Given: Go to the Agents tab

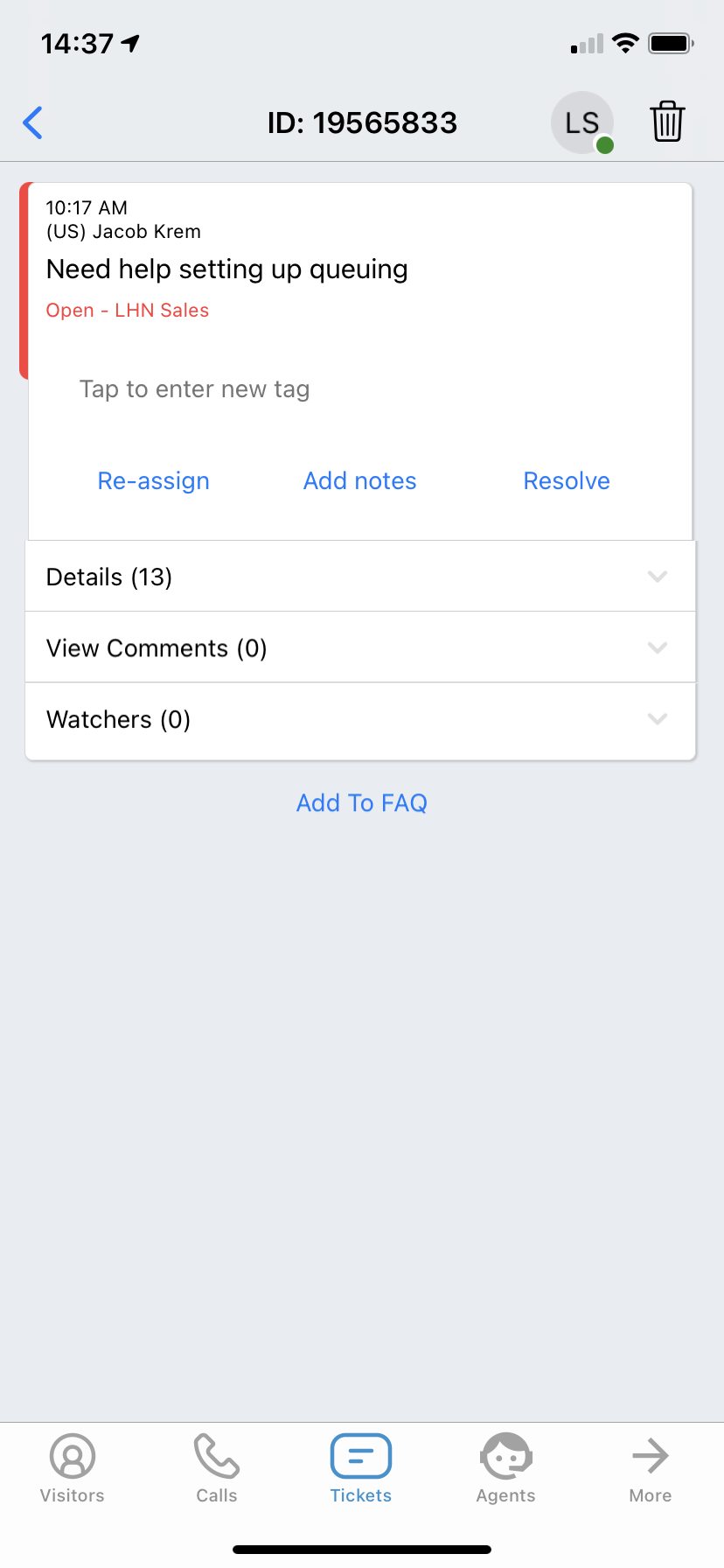Looking at the screenshot, I should coord(505,1467).
